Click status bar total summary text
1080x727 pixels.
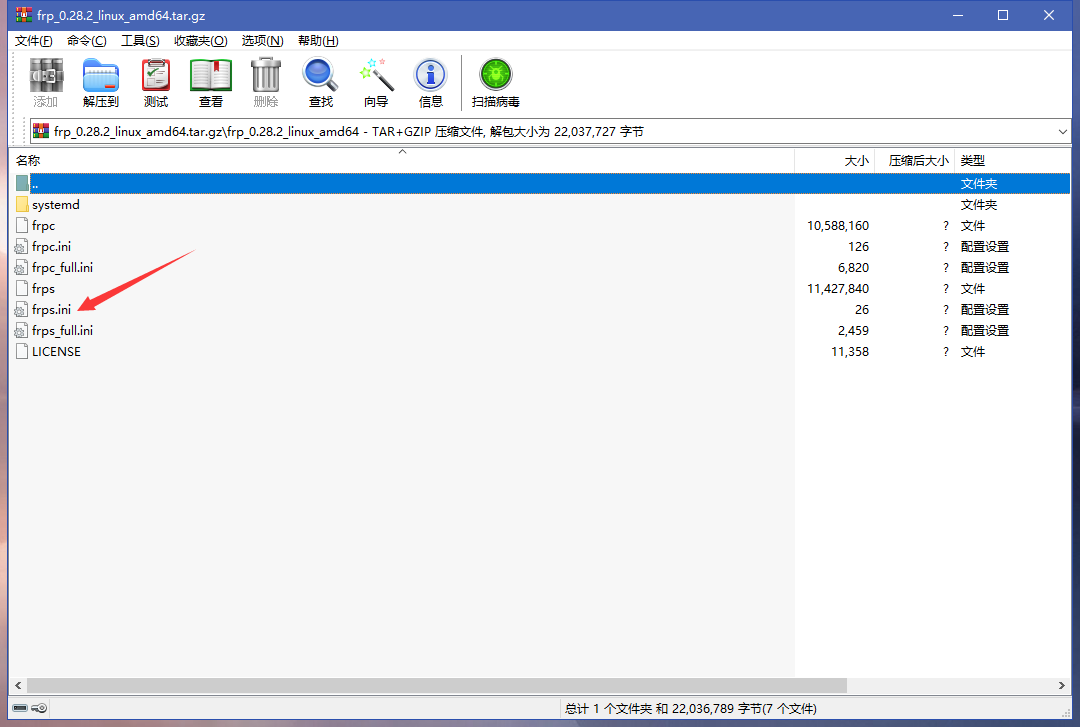point(691,708)
